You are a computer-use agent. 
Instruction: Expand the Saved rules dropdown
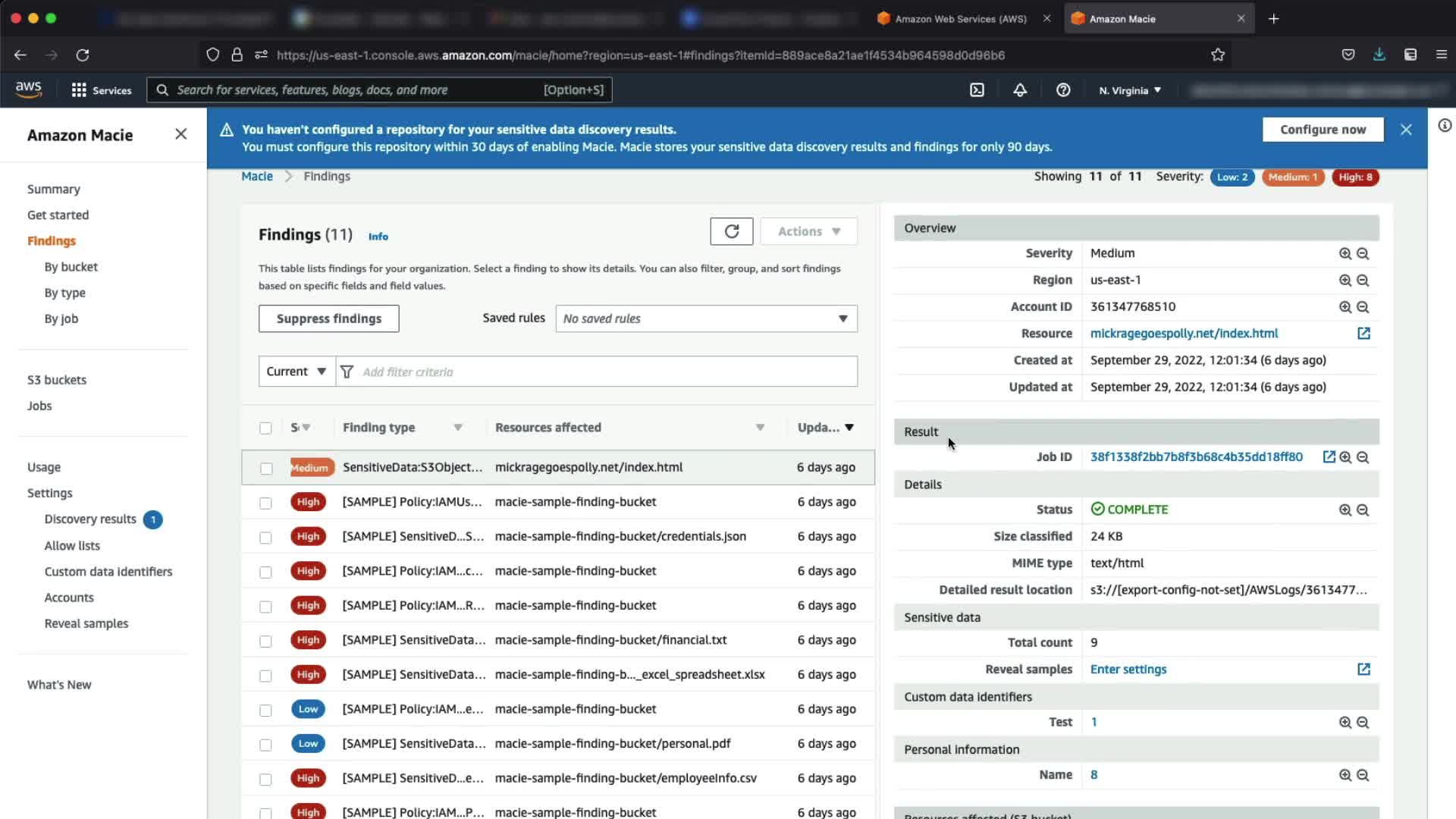[x=705, y=318]
